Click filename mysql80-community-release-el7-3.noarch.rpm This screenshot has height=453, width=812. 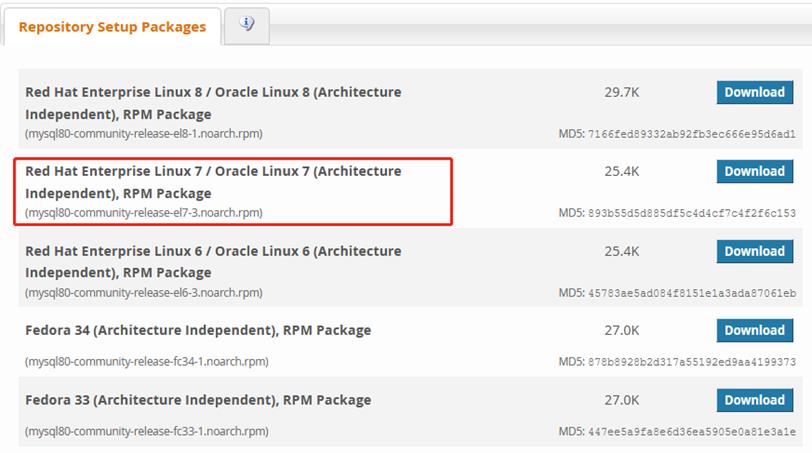tap(144, 213)
